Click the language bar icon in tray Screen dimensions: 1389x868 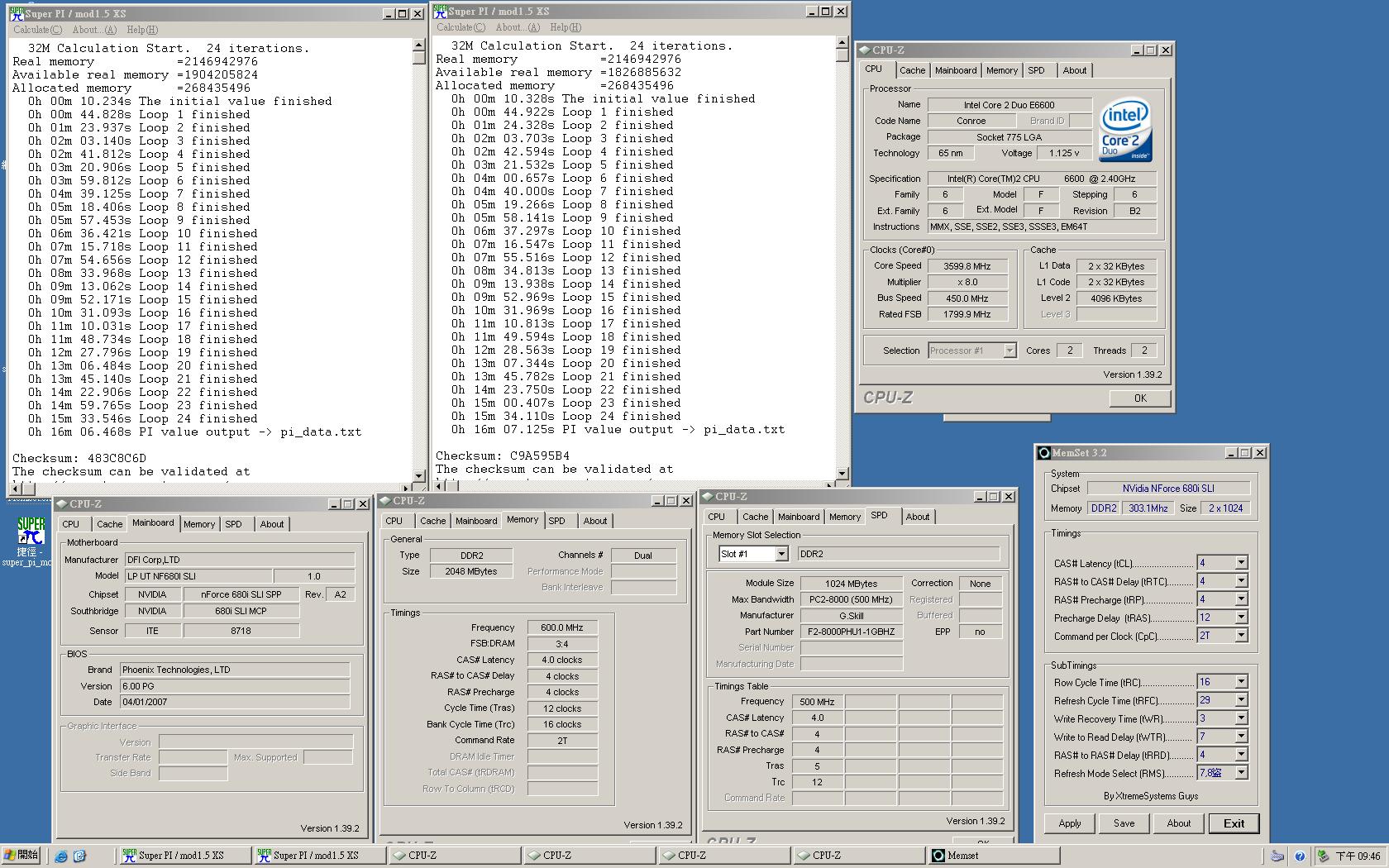(x=1277, y=856)
